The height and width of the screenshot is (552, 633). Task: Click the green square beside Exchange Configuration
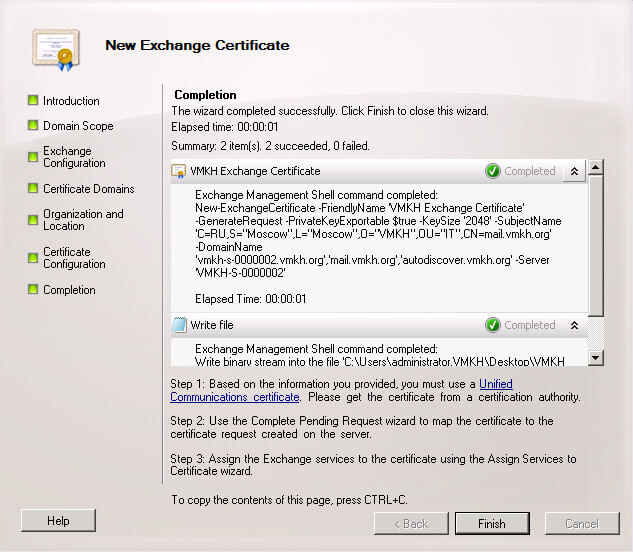pyautogui.click(x=33, y=157)
